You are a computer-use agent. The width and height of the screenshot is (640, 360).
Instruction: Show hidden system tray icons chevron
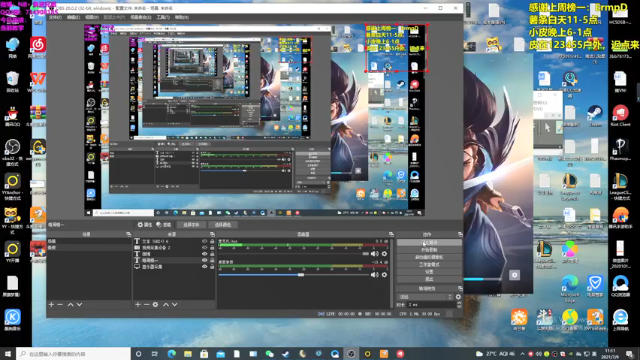click(x=522, y=354)
